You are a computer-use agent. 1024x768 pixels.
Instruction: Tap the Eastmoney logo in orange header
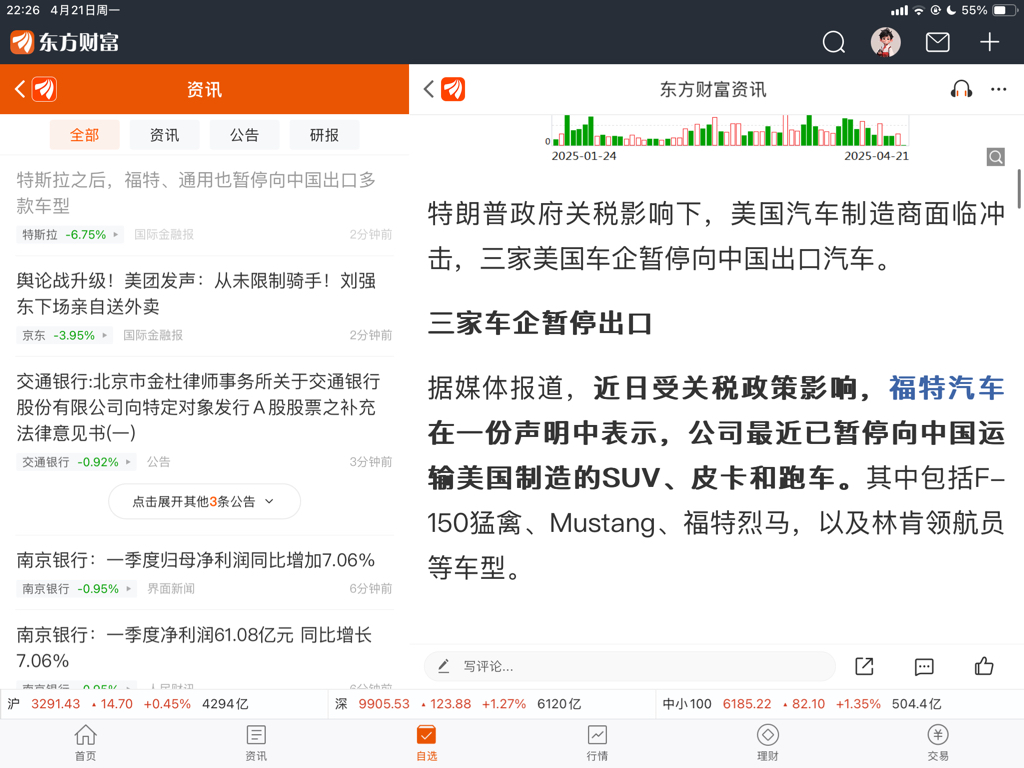coord(44,89)
